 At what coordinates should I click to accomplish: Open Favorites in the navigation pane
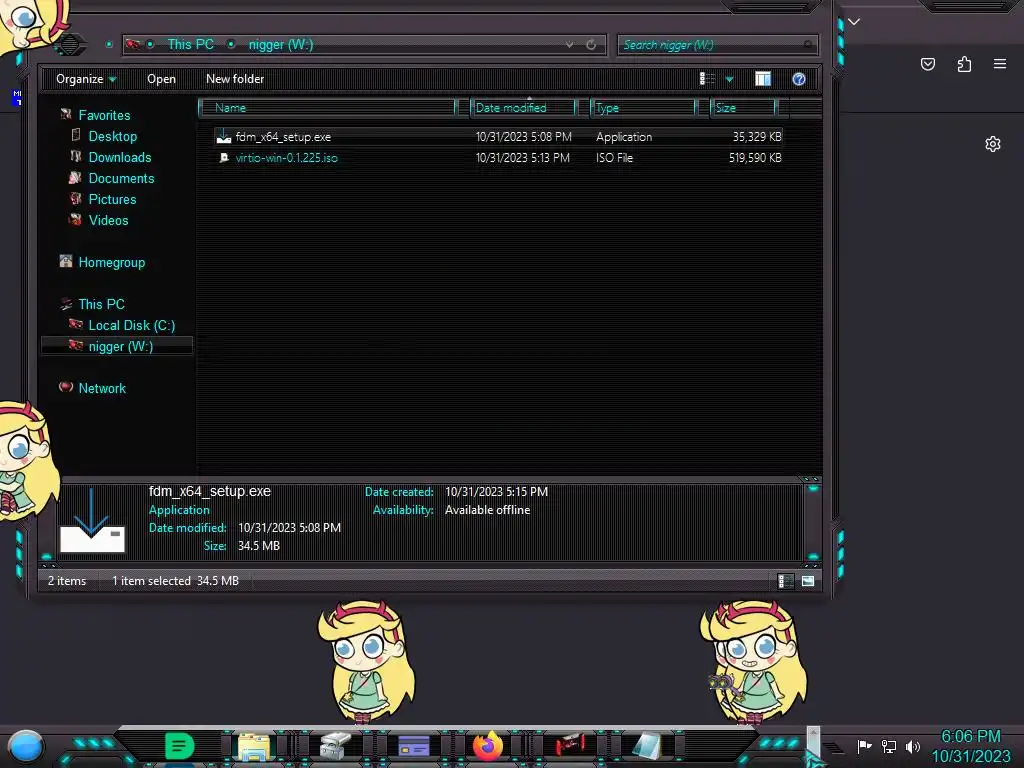tap(104, 115)
